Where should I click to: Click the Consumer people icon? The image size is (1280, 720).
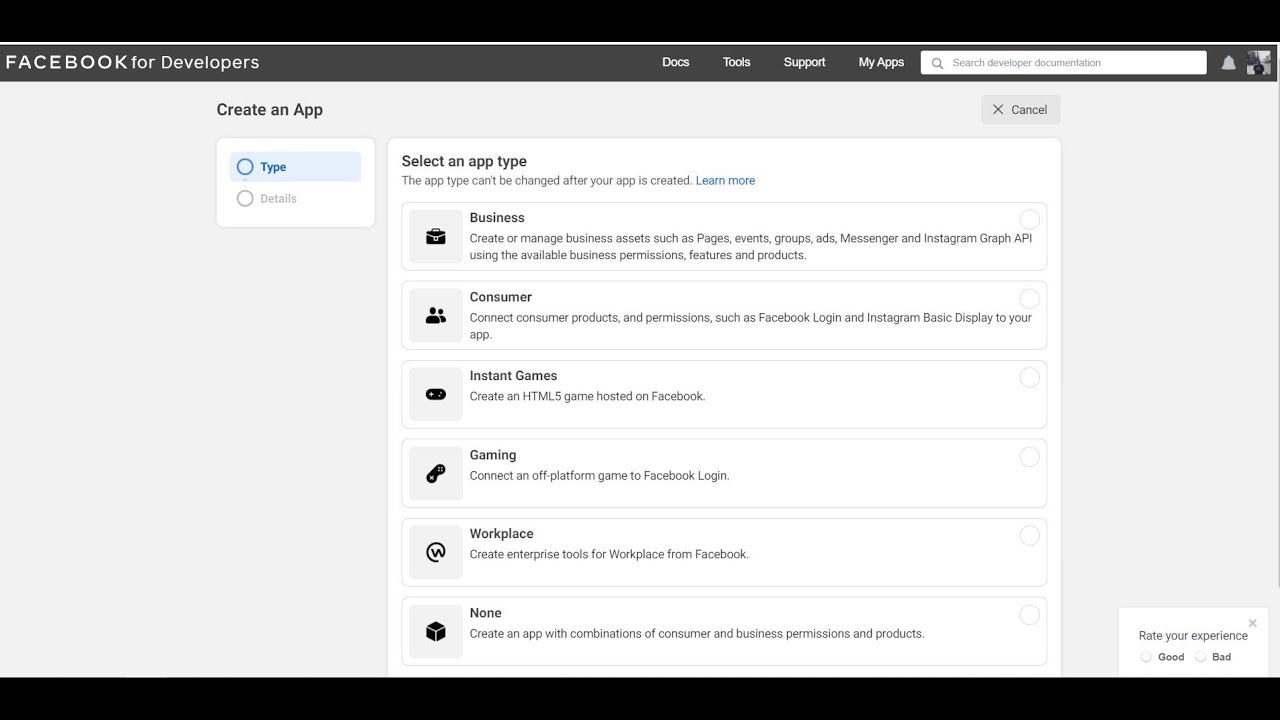point(436,316)
